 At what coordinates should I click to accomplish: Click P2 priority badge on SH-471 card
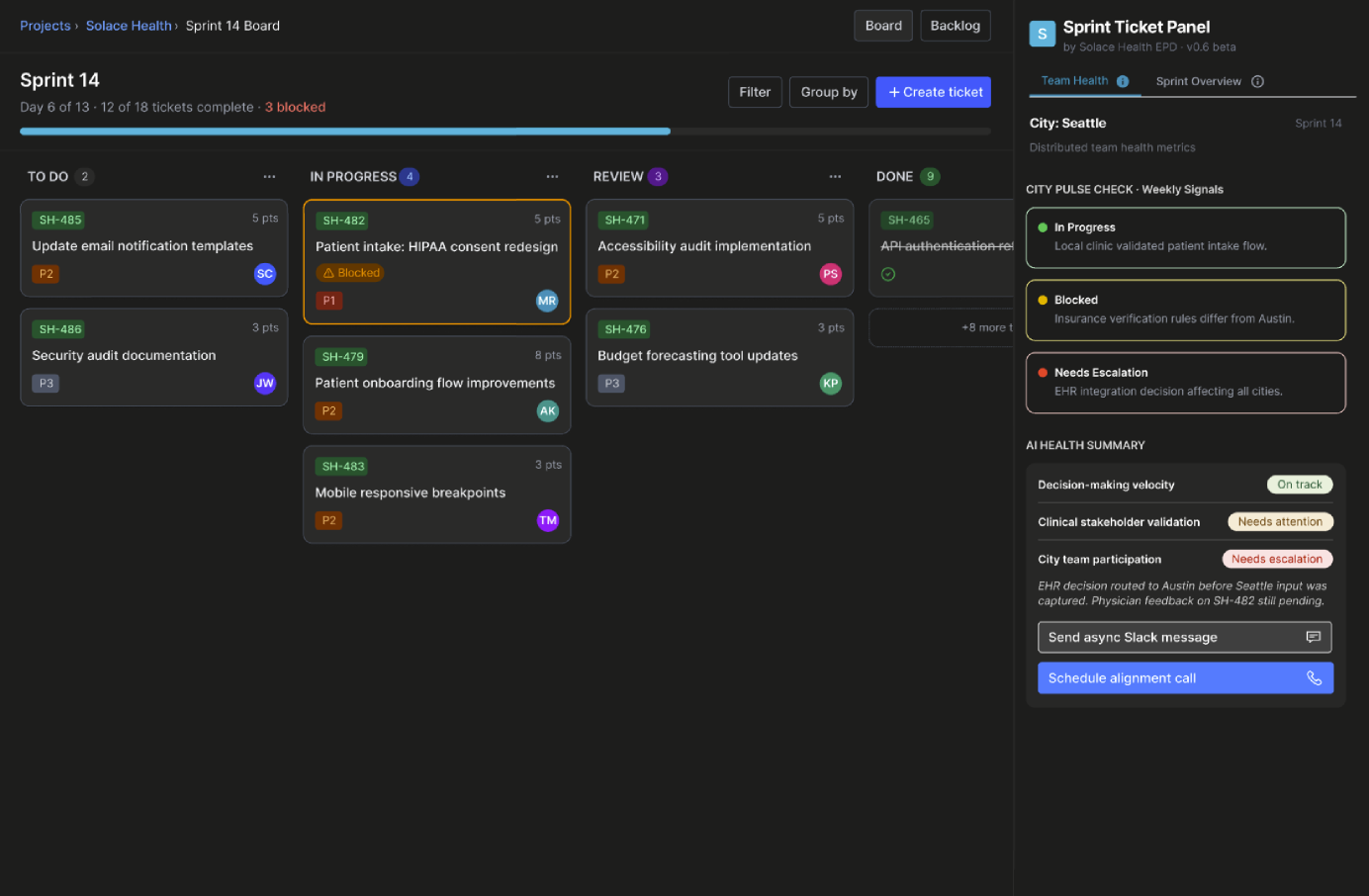coord(612,274)
